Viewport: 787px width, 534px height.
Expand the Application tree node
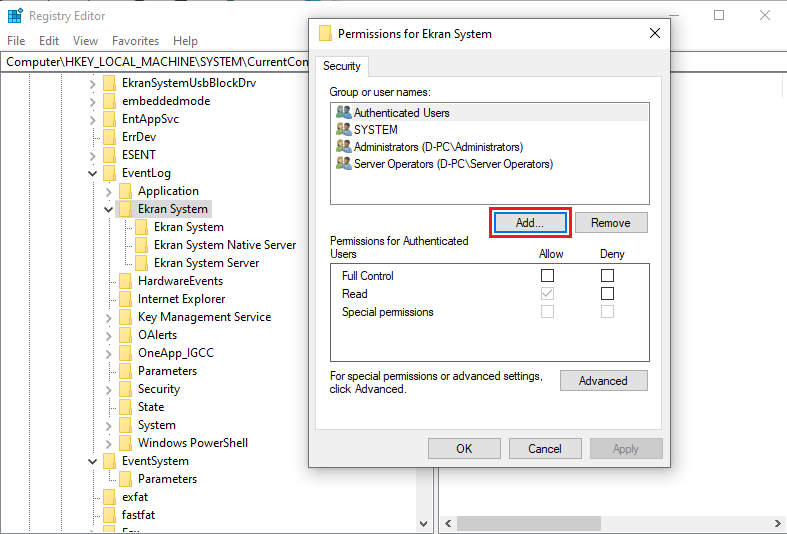[108, 191]
